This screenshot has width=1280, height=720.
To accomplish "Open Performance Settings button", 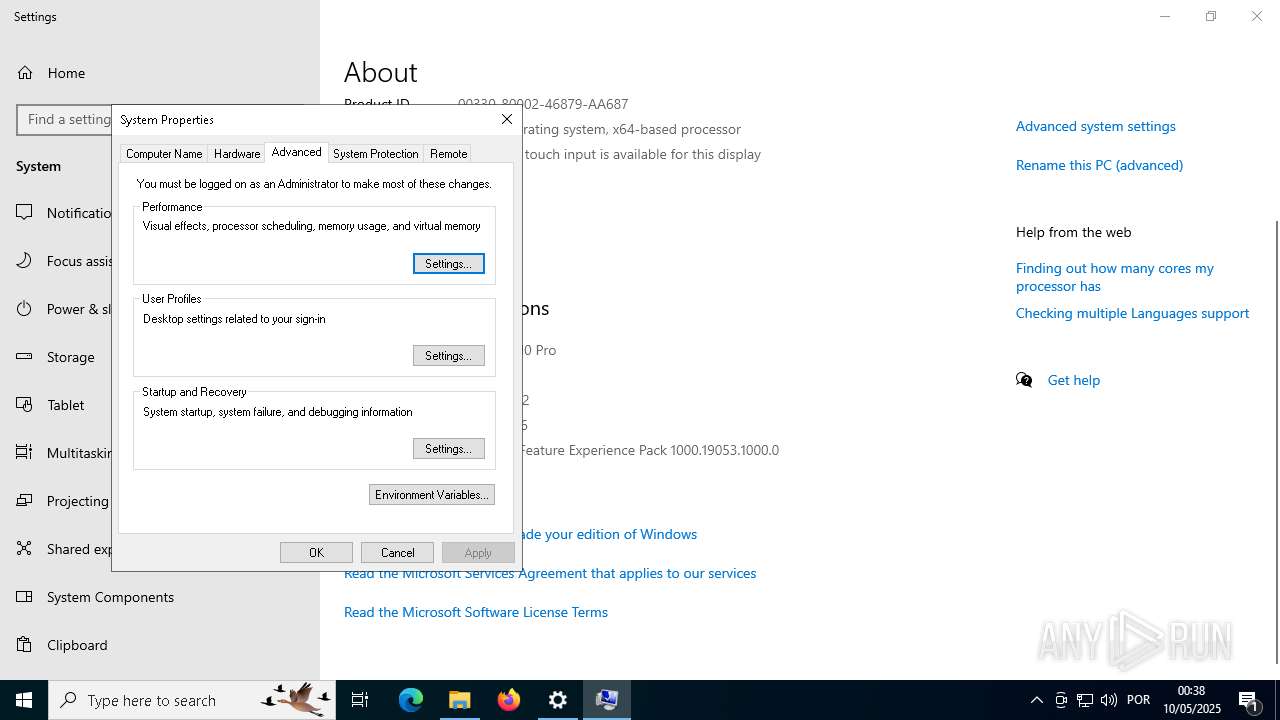I will tap(448, 264).
